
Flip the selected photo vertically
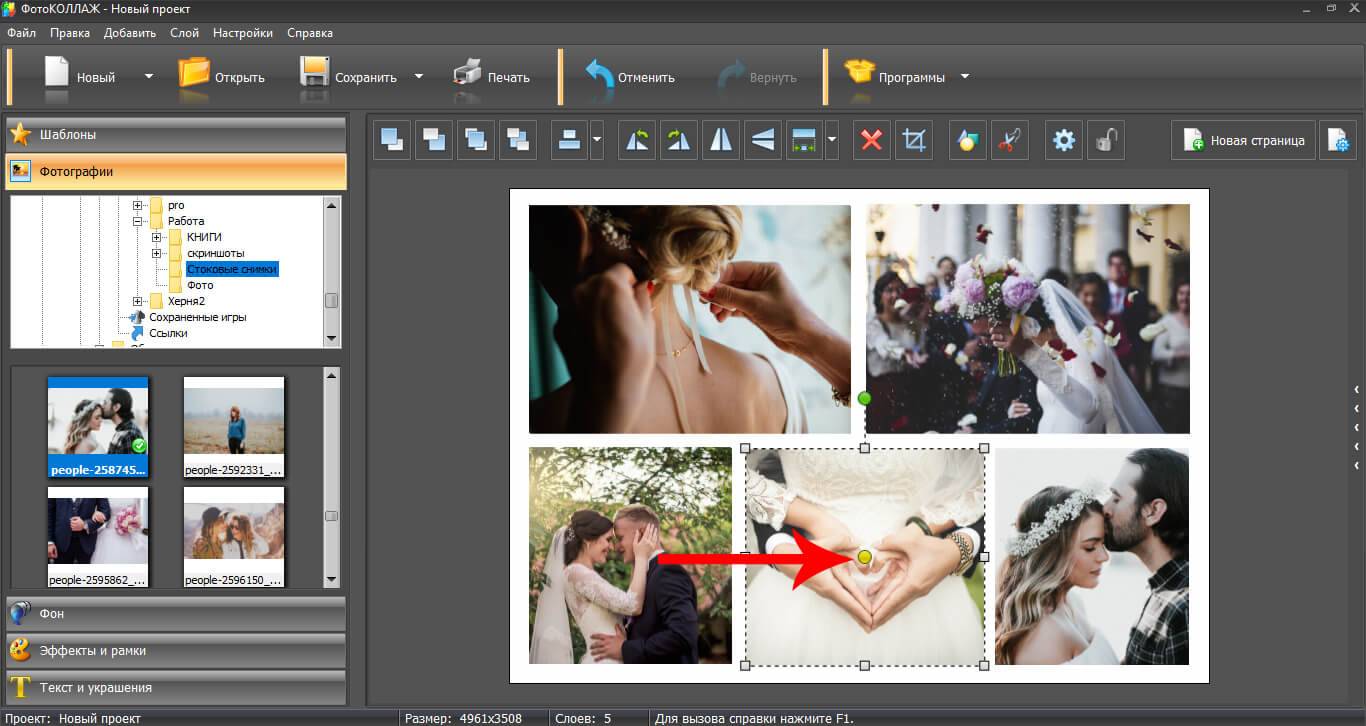click(x=763, y=140)
